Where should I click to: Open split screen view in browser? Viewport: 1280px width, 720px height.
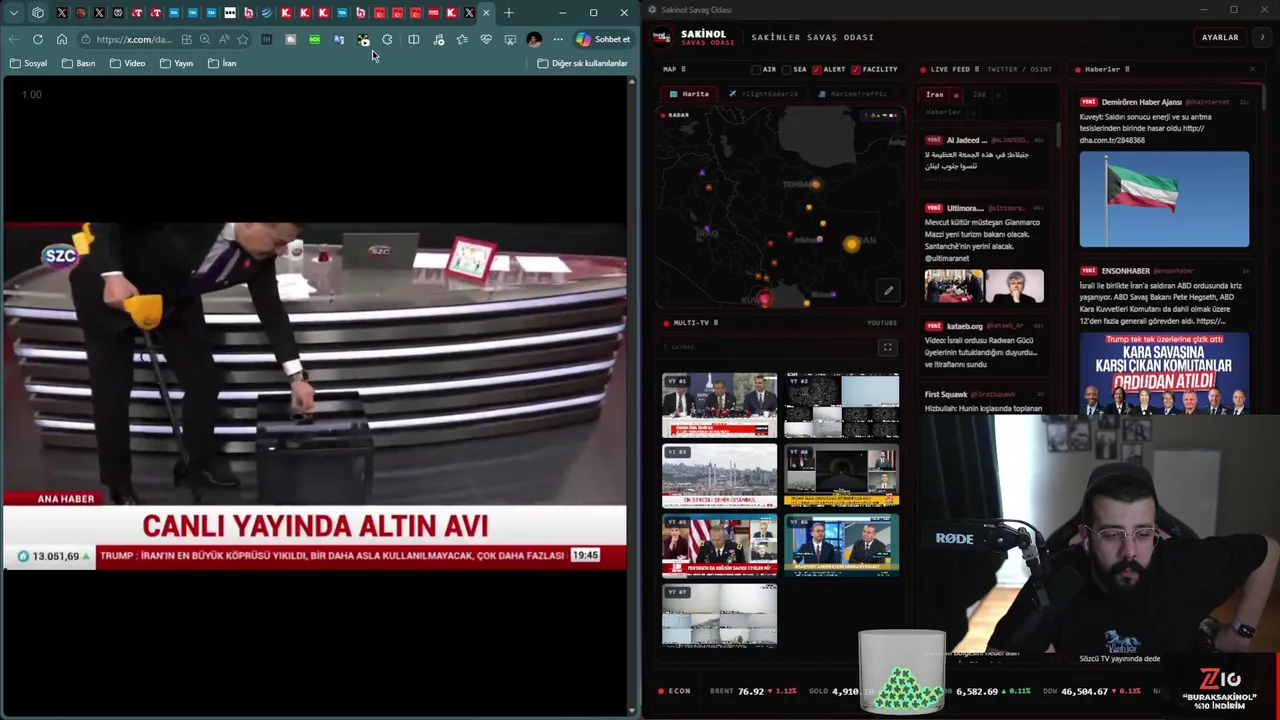(413, 39)
